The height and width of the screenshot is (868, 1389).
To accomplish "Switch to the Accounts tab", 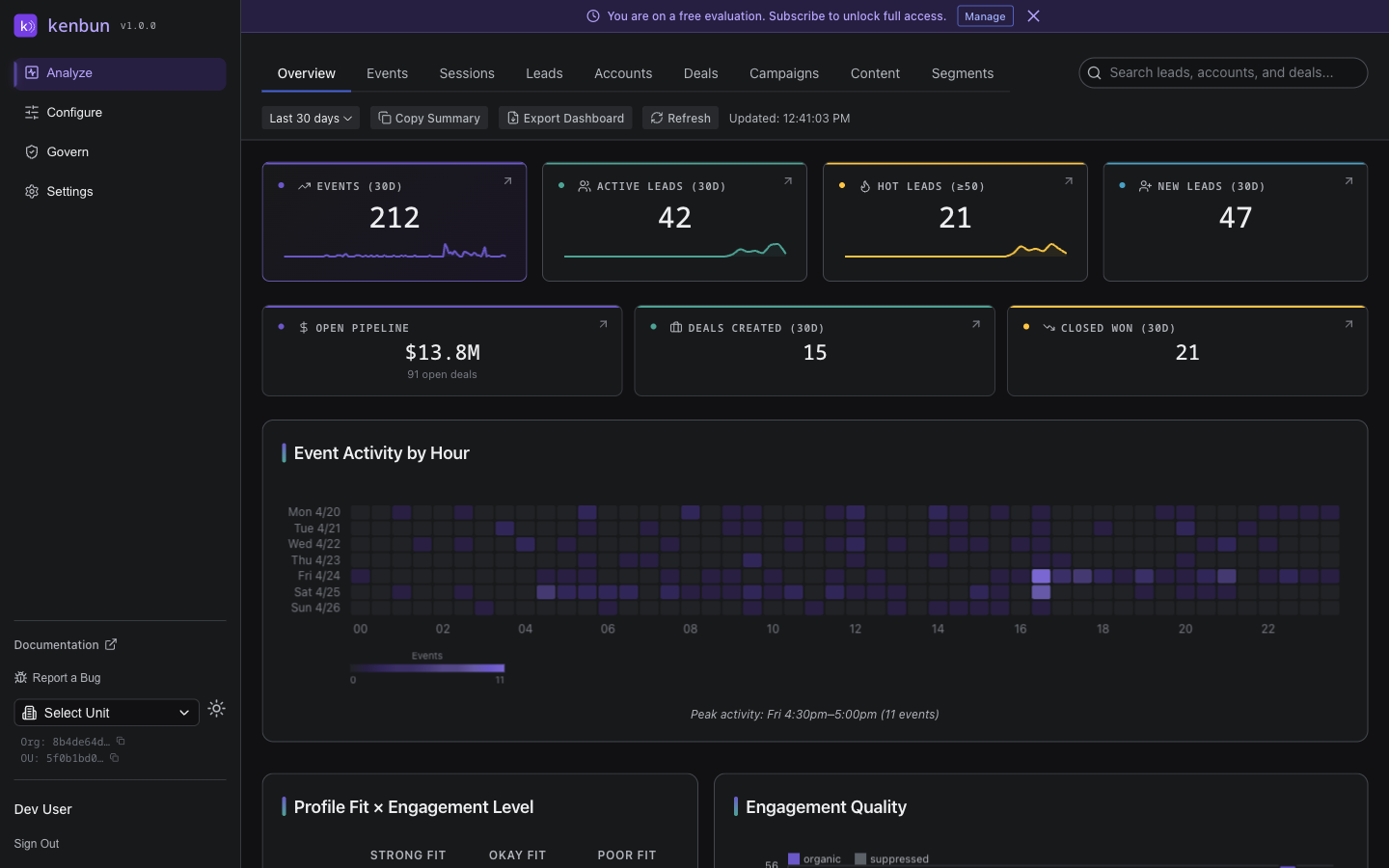I will point(623,73).
